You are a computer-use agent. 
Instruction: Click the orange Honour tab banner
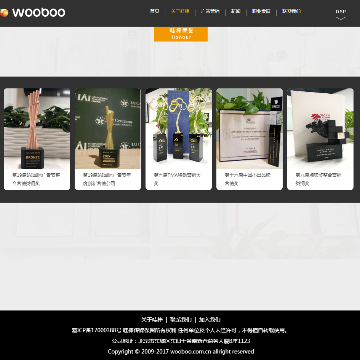[181, 34]
